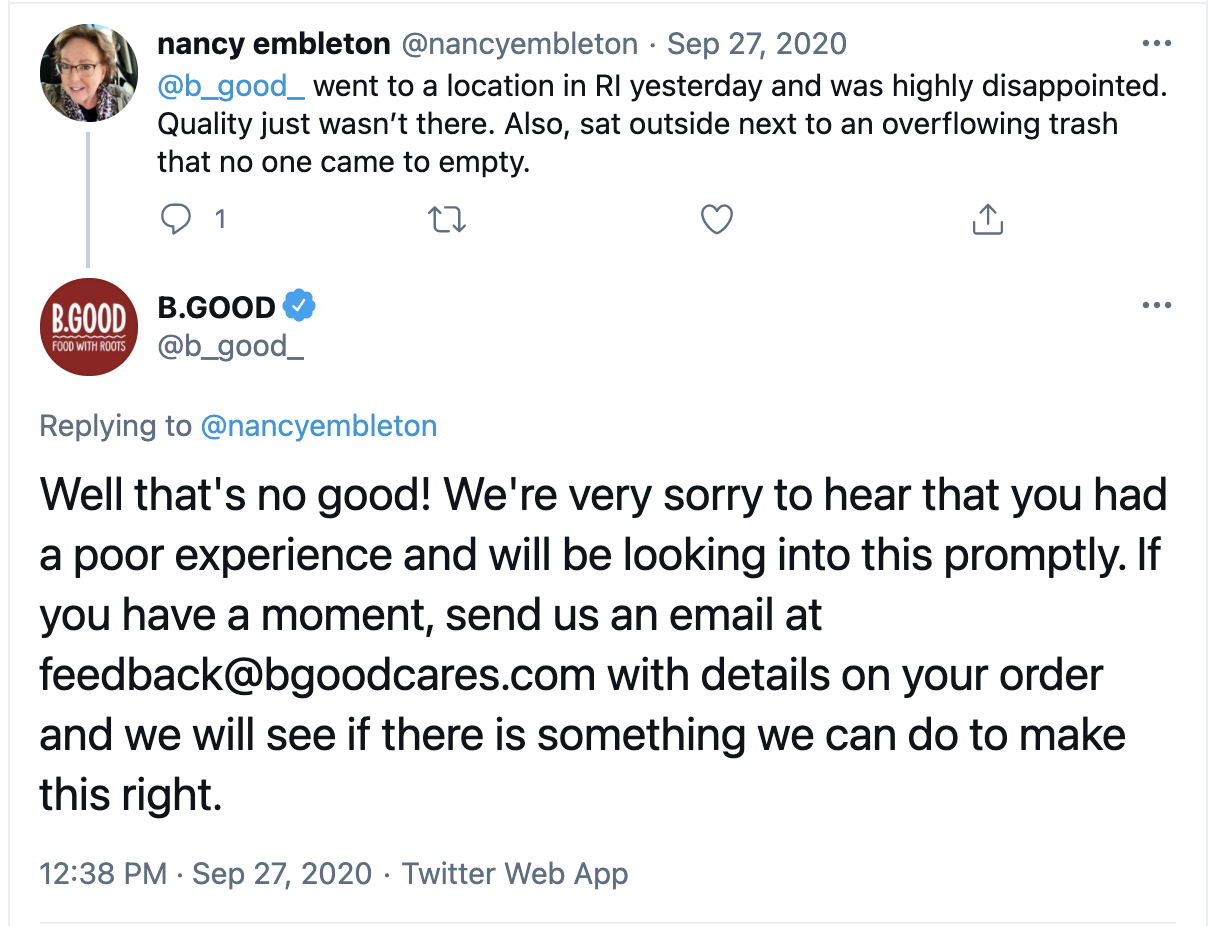The height and width of the screenshot is (926, 1208).
Task: Click the B.GOOD red logo avatar
Action: 88,327
